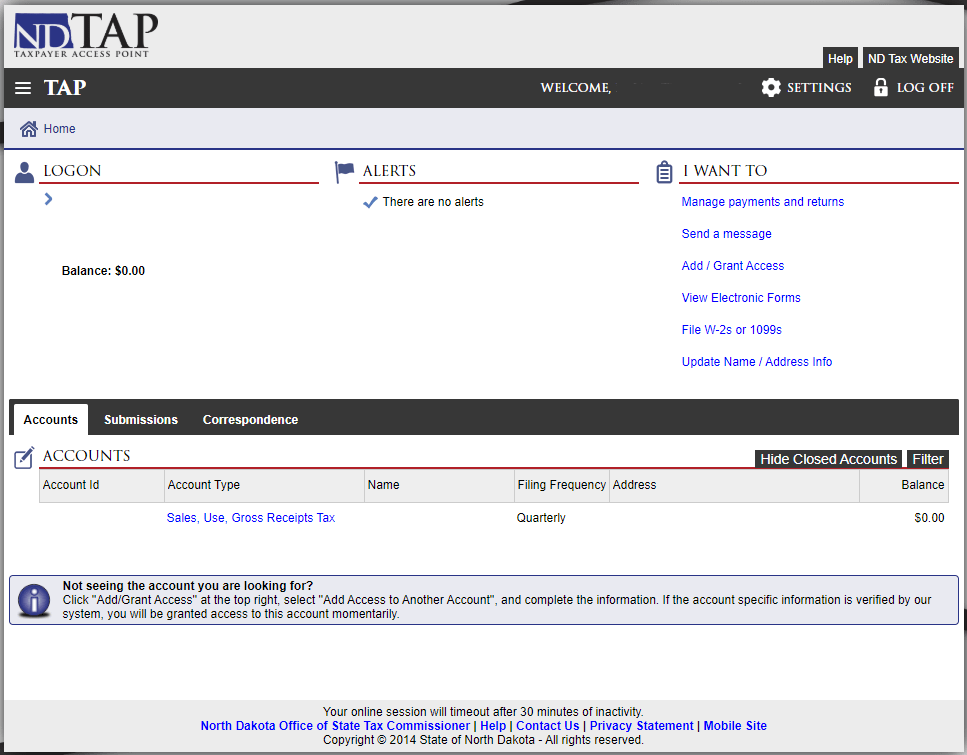
Task: Click 'There are no alerts' text
Action: (x=433, y=202)
